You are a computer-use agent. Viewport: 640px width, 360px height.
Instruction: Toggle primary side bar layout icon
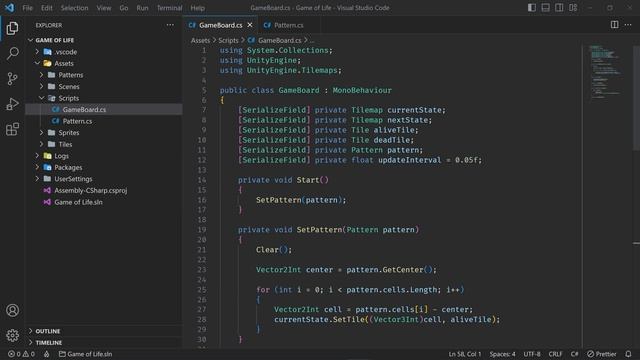point(531,8)
